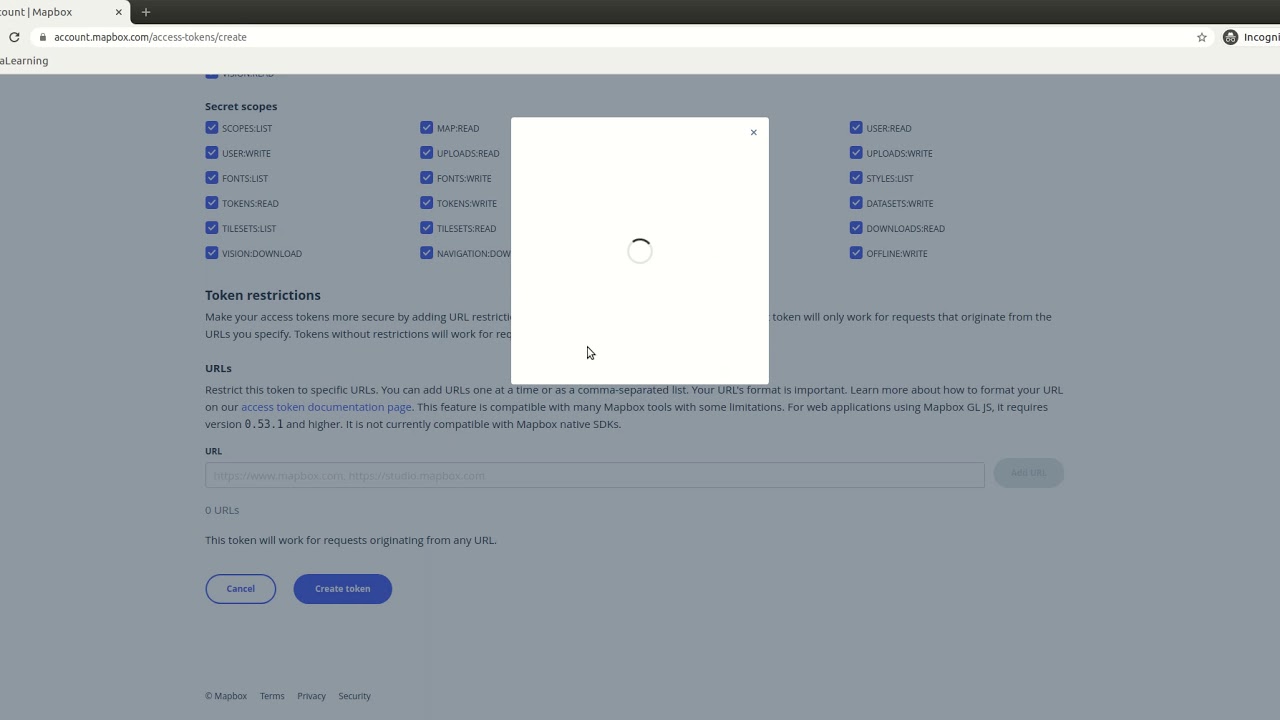Click the "0 URLs" count text
The image size is (1280, 720).
tap(222, 510)
